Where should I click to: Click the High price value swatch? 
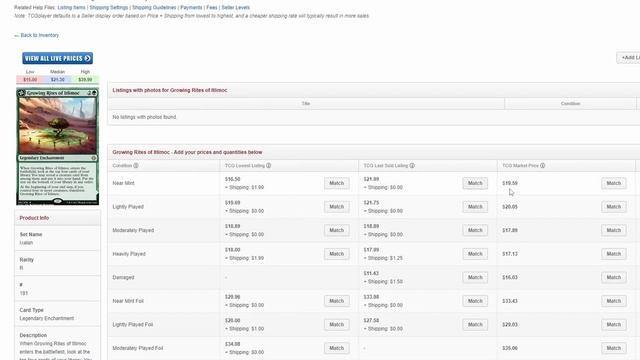85,80
